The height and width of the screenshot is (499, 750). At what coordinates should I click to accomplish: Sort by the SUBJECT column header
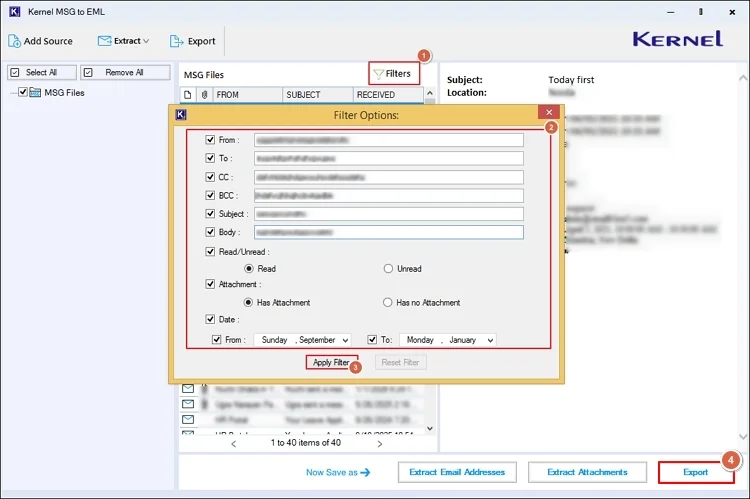pos(318,95)
